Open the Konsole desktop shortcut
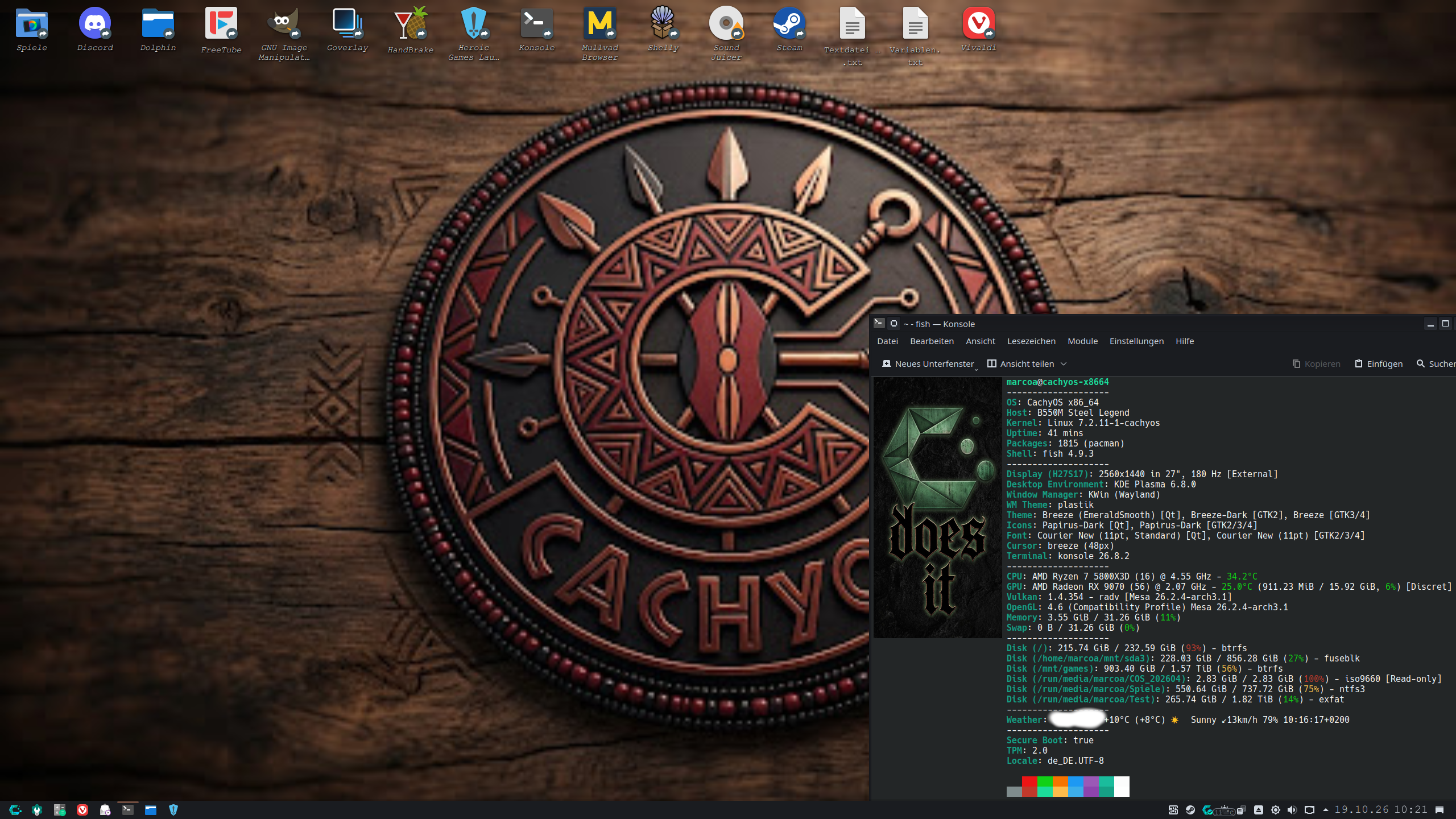Image resolution: width=1456 pixels, height=819 pixels. pyautogui.click(x=536, y=30)
